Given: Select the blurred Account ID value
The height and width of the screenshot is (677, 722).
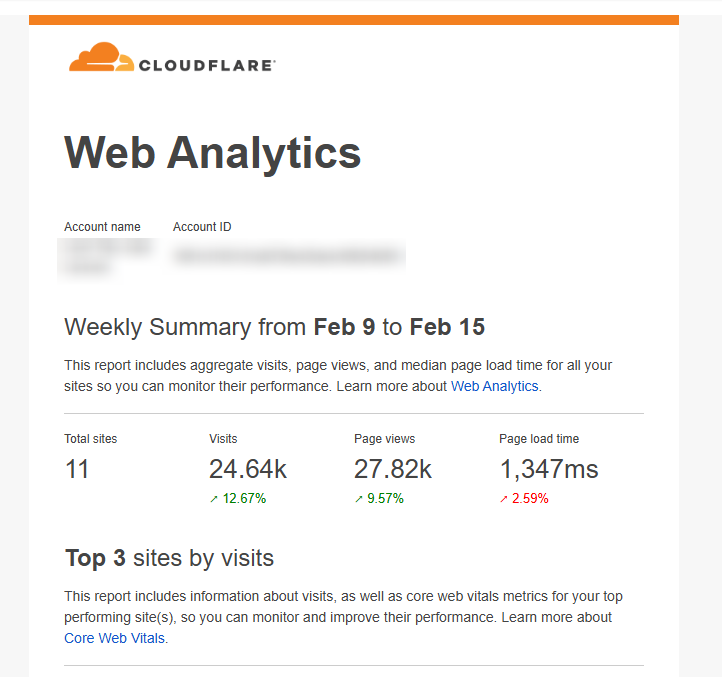Looking at the screenshot, I should click(288, 256).
